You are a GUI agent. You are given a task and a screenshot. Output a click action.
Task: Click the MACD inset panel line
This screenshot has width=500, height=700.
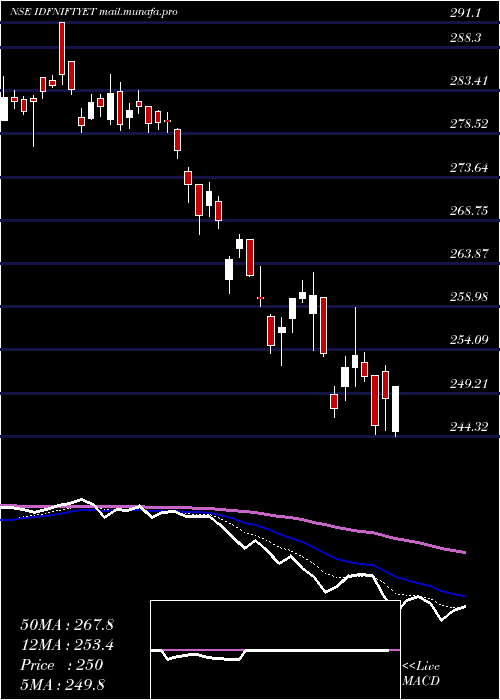click(275, 654)
